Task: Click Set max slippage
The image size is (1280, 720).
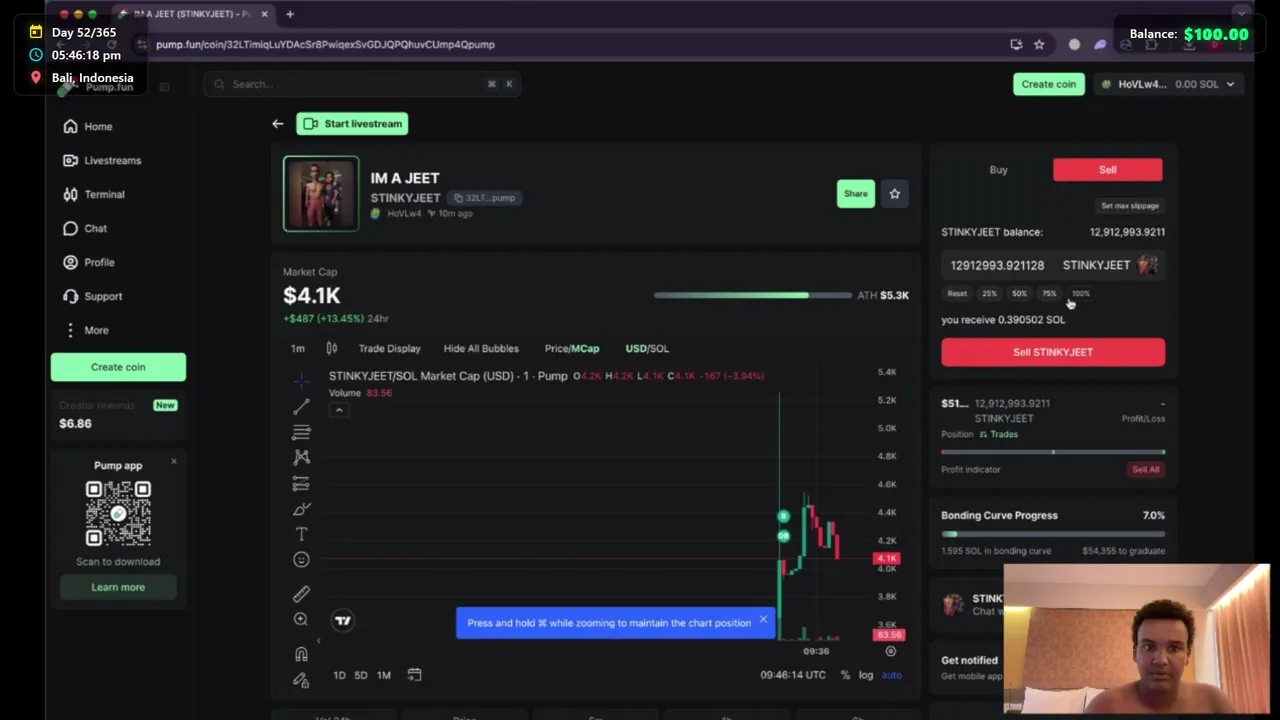Action: click(x=1130, y=206)
